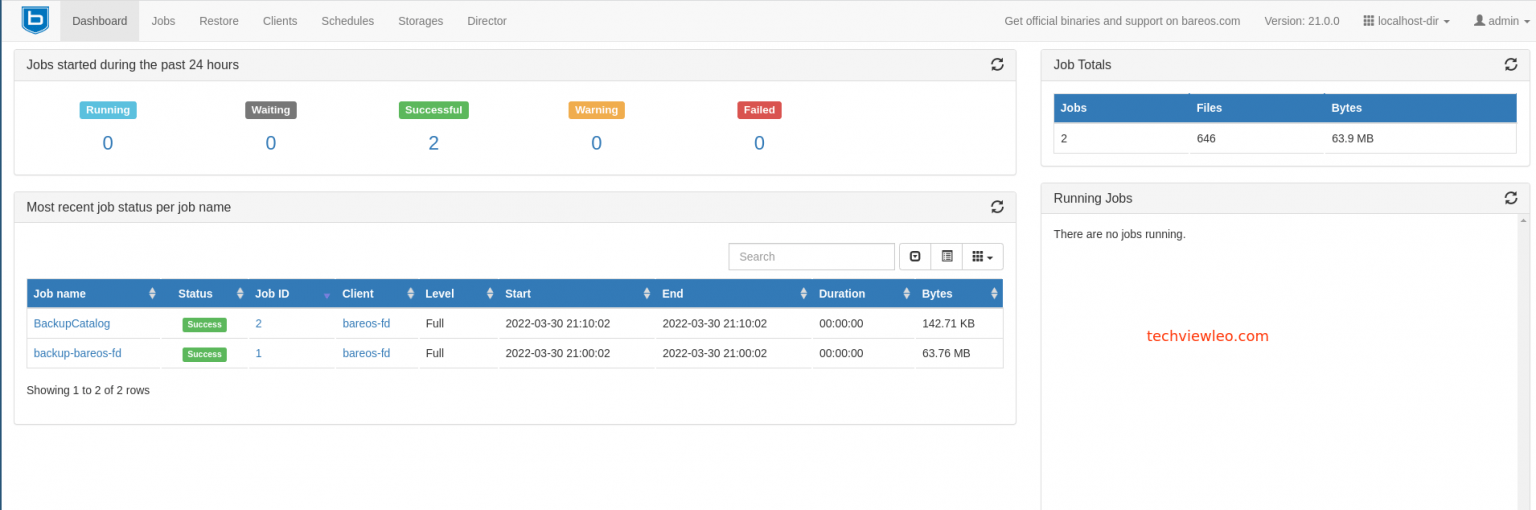Follow the official binaries and support link
Screen dimensions: 1536x510
click(1122, 21)
